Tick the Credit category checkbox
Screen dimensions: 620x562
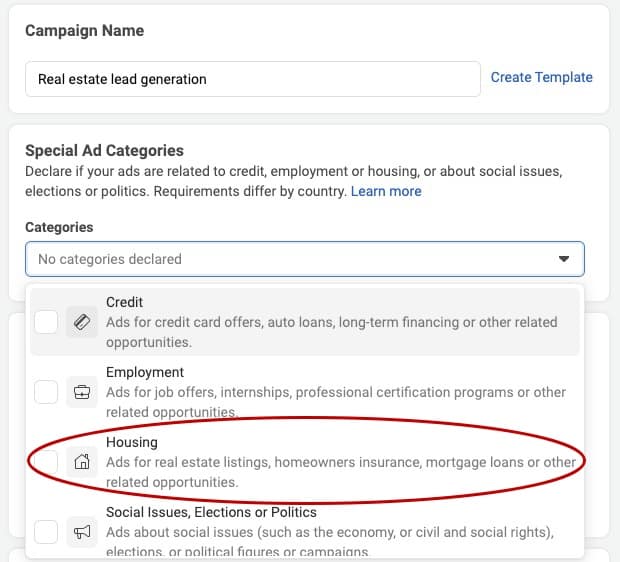click(46, 322)
